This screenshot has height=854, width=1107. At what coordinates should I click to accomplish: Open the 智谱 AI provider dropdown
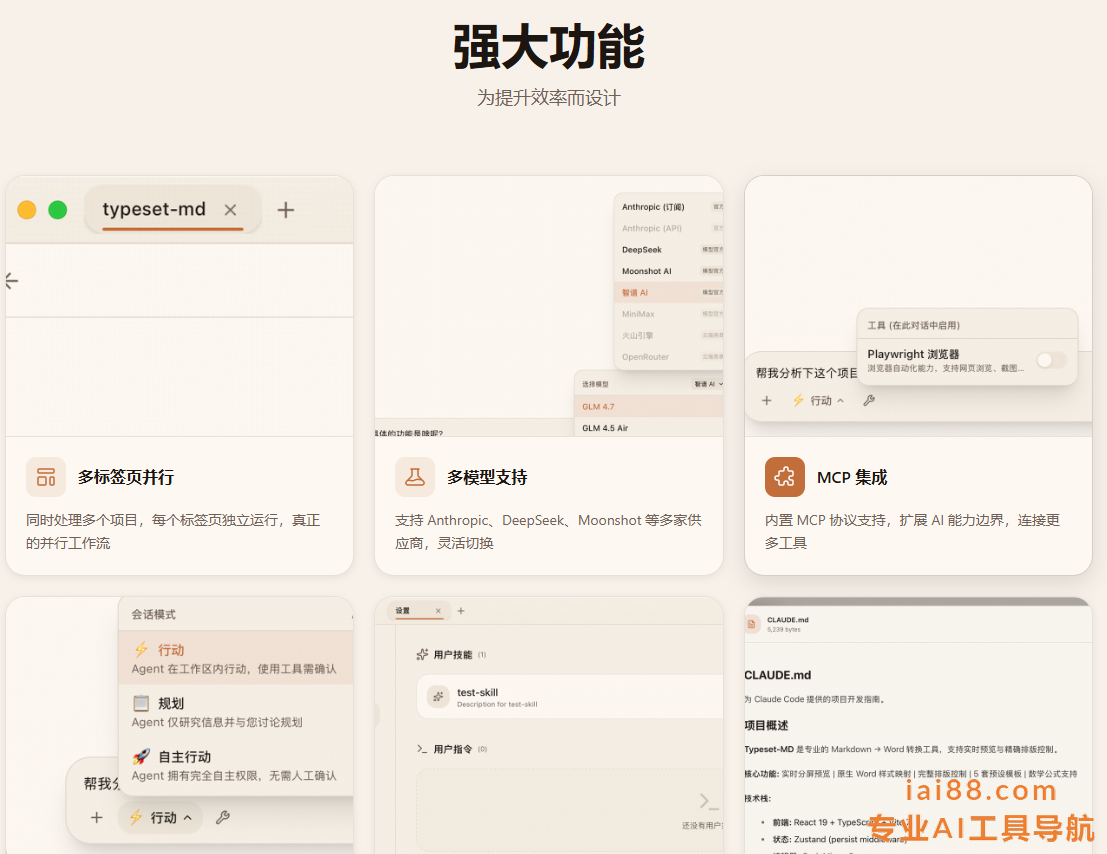pos(708,383)
